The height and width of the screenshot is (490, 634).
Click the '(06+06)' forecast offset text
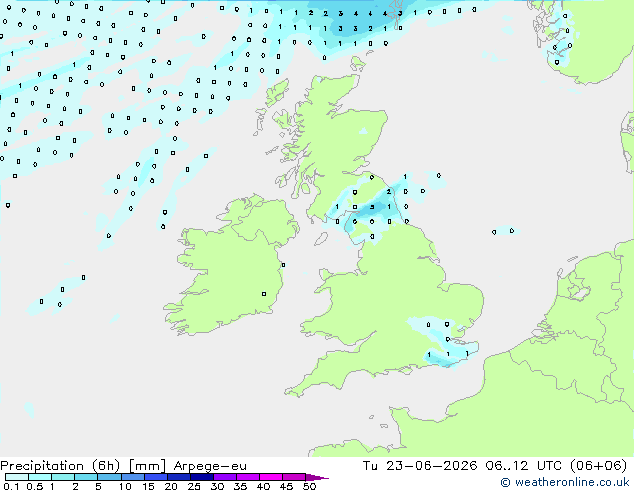598,466
